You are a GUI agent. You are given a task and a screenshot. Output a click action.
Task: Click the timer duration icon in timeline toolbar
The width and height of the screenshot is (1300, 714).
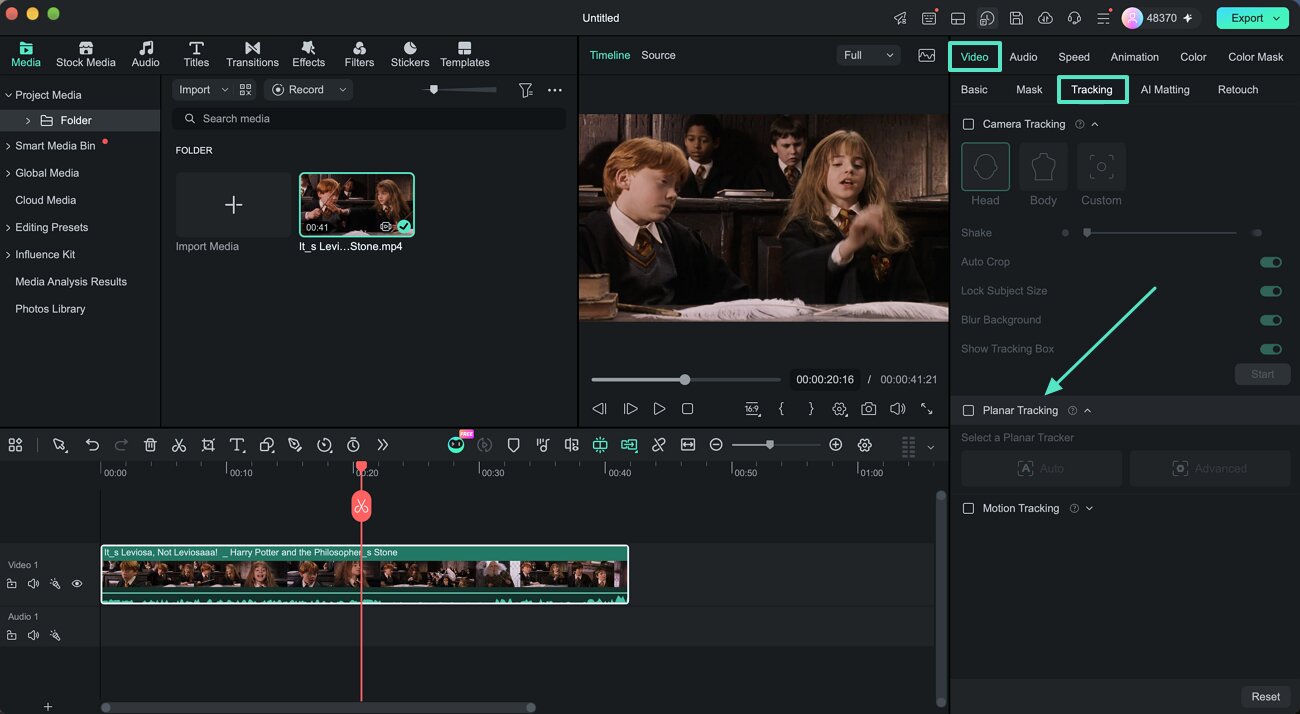coord(353,445)
